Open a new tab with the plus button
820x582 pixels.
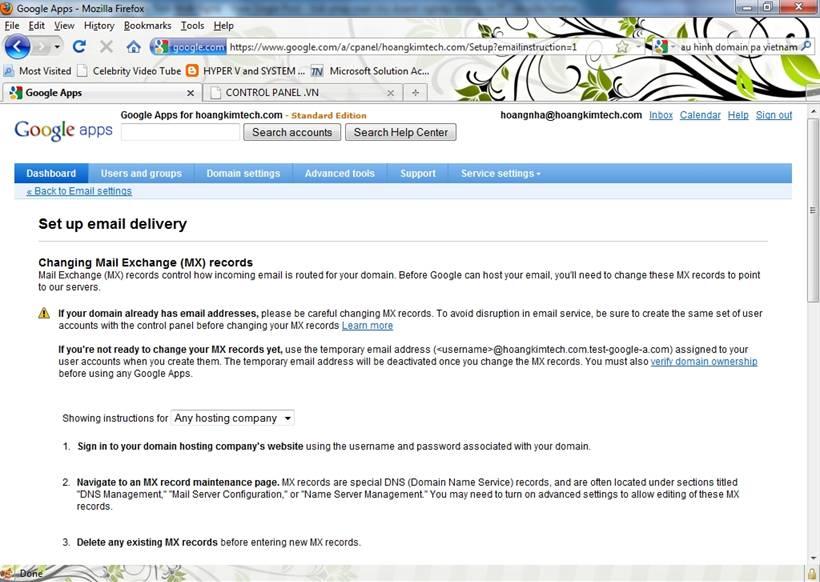coord(415,93)
